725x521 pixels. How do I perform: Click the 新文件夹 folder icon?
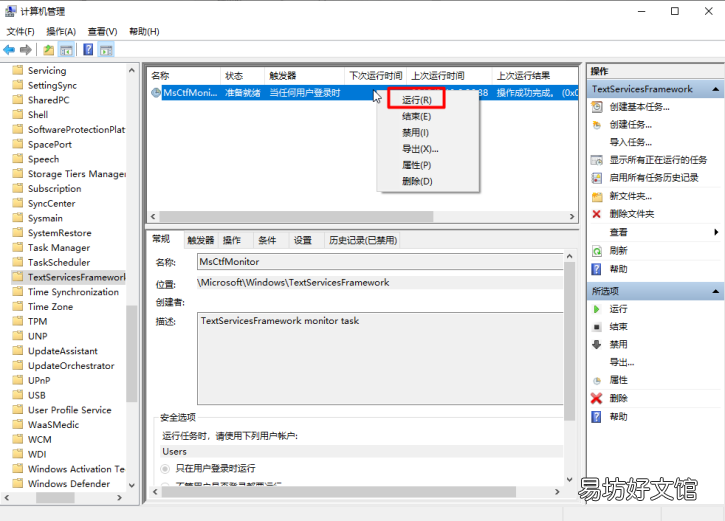click(x=597, y=196)
